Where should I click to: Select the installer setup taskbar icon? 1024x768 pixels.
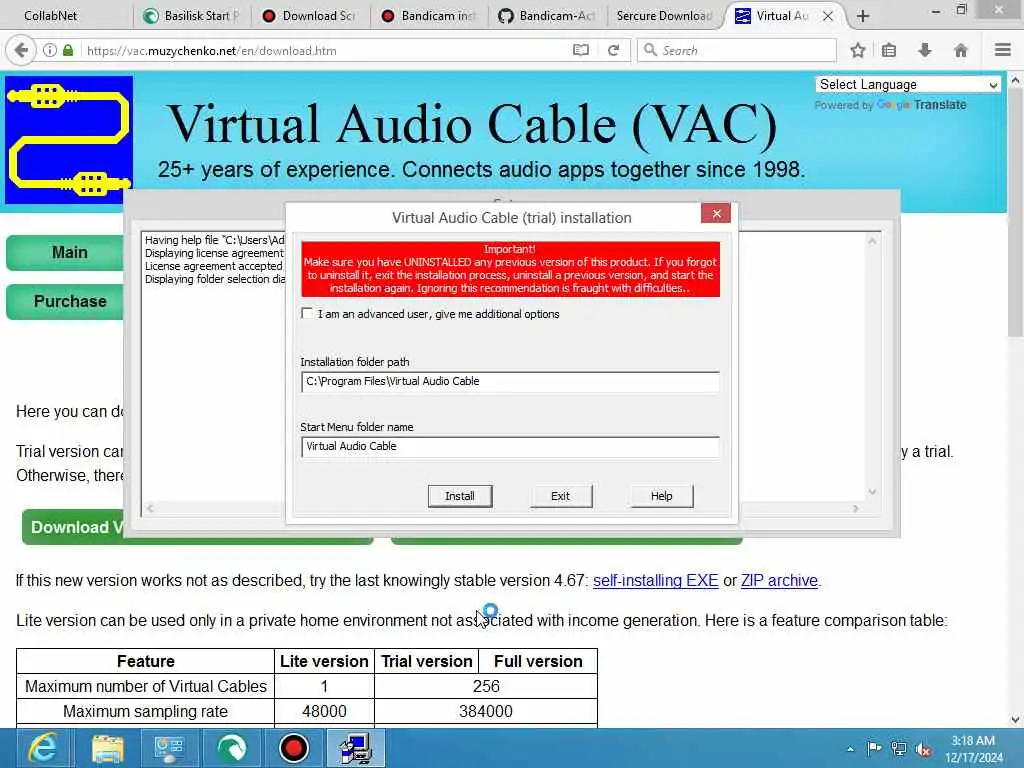(355, 748)
